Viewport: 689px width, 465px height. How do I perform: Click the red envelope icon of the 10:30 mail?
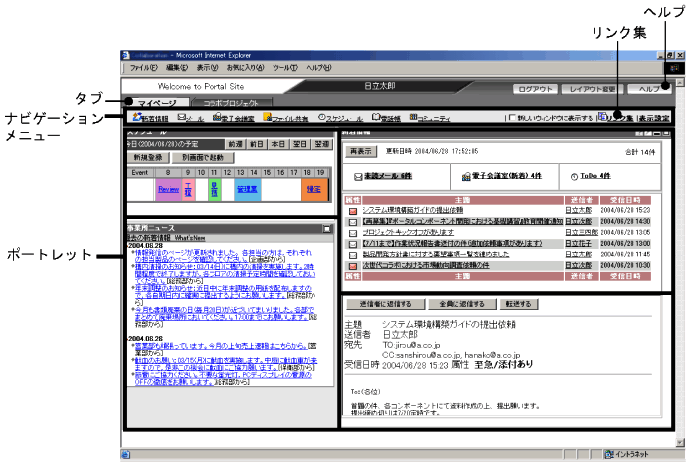click(353, 266)
